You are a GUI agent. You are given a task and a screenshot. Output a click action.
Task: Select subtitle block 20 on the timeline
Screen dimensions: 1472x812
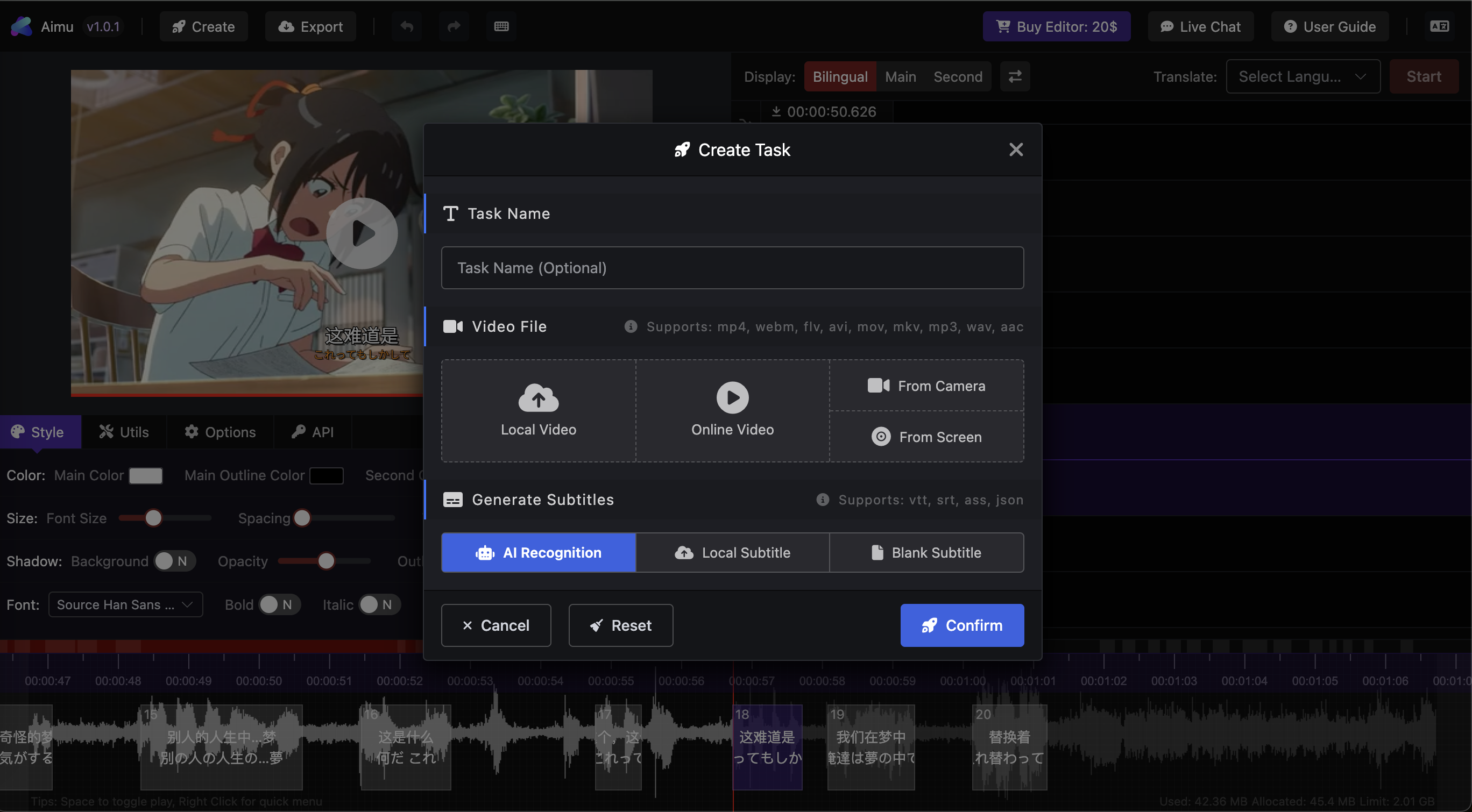[x=1010, y=747]
